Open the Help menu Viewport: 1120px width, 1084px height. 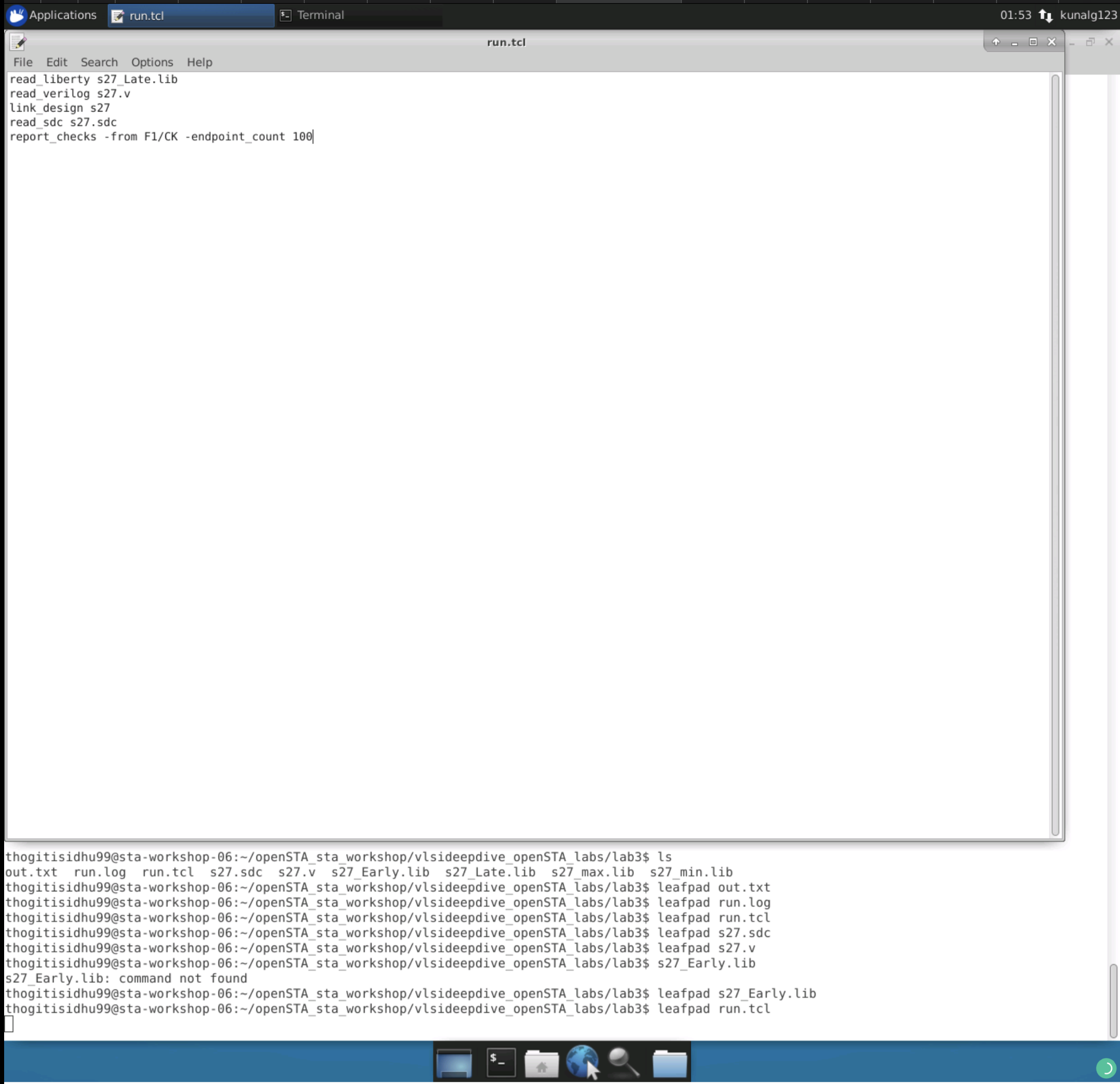pyautogui.click(x=199, y=61)
